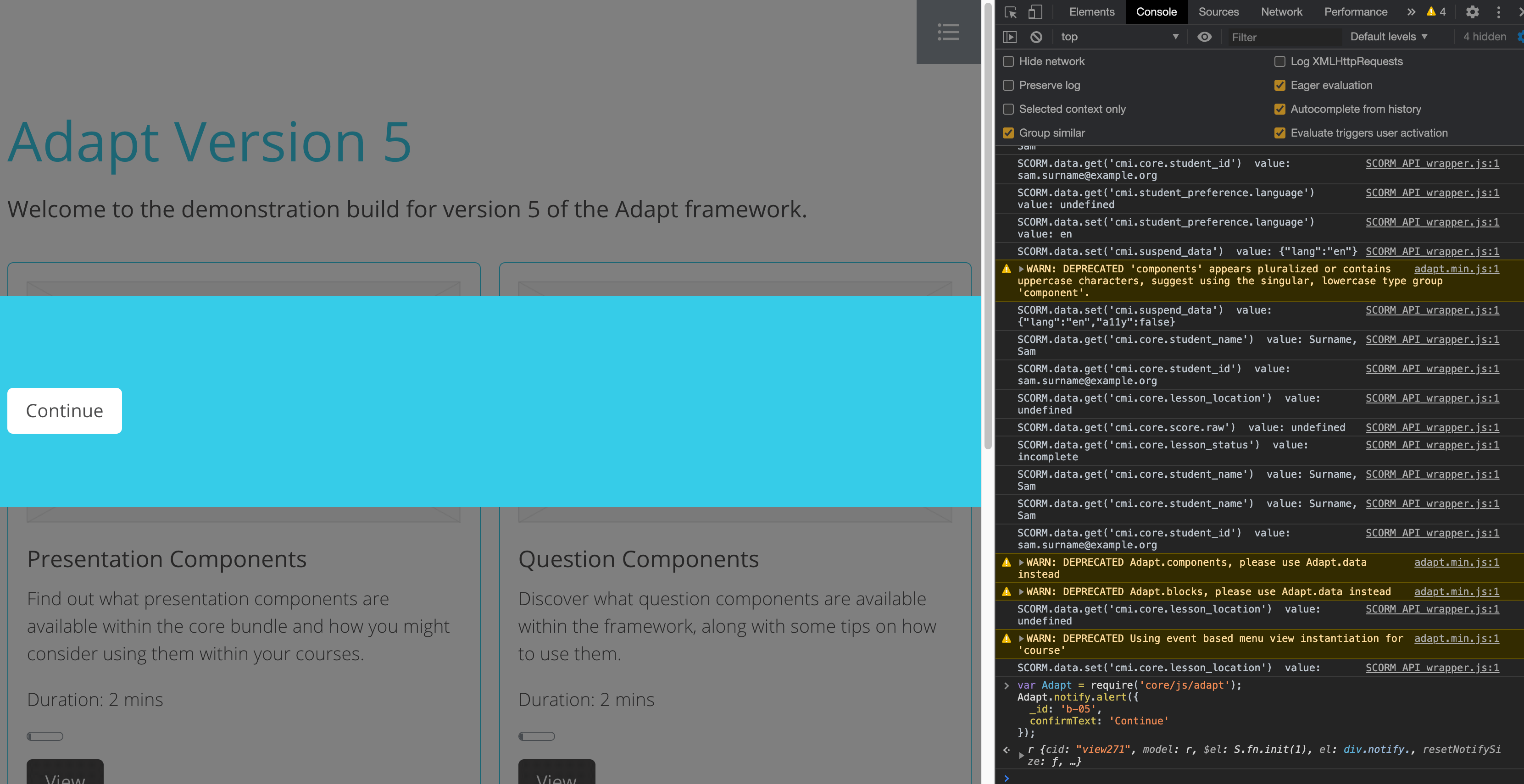
Task: Open adapt.min.js:1 link of 'components' warning
Action: (x=1457, y=269)
